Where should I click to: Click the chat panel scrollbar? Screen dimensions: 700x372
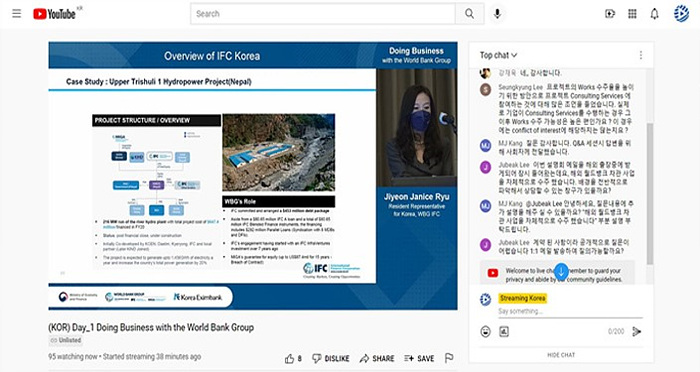(x=650, y=193)
